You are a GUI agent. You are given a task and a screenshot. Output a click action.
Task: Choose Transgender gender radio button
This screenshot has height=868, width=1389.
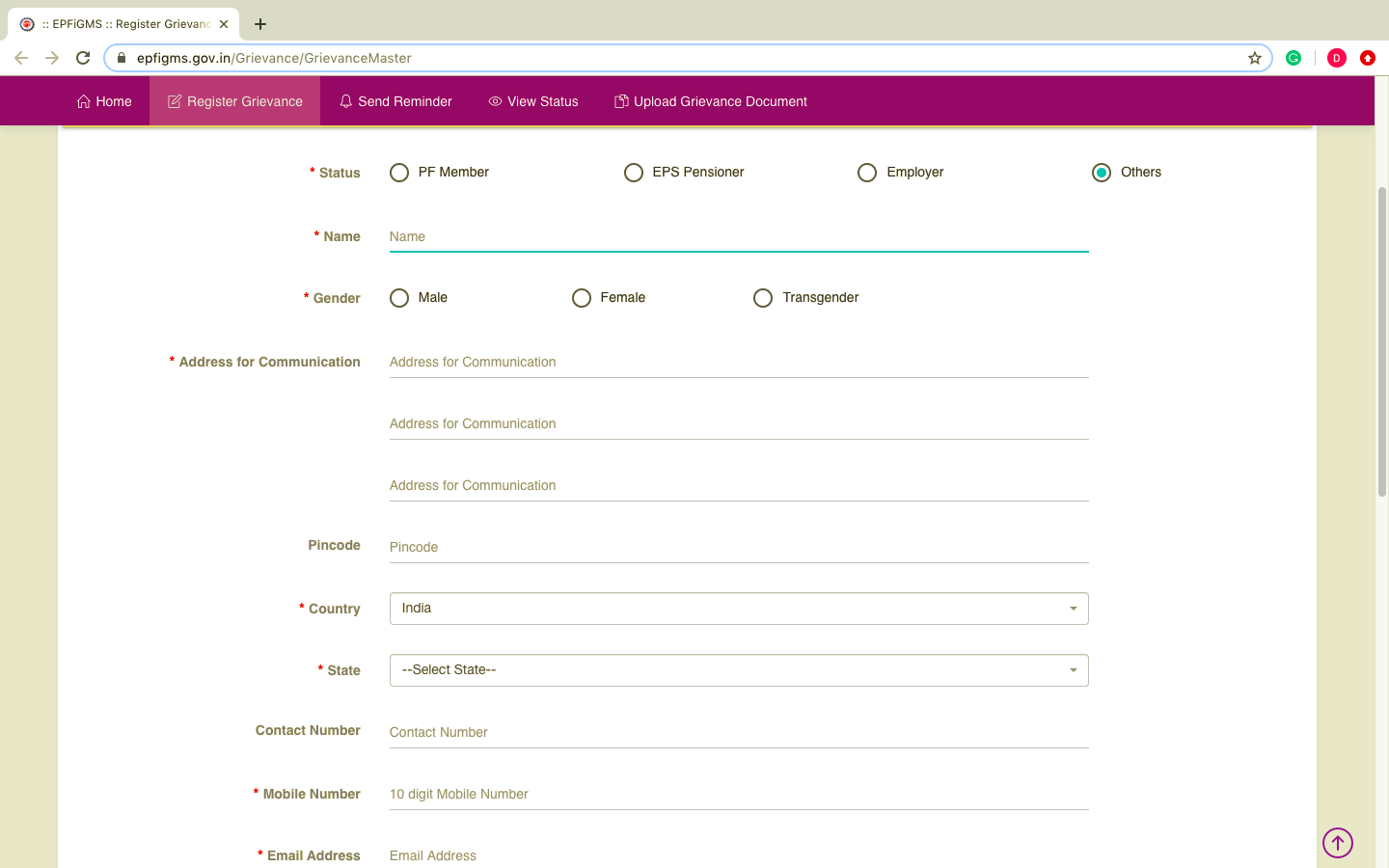pyautogui.click(x=763, y=298)
